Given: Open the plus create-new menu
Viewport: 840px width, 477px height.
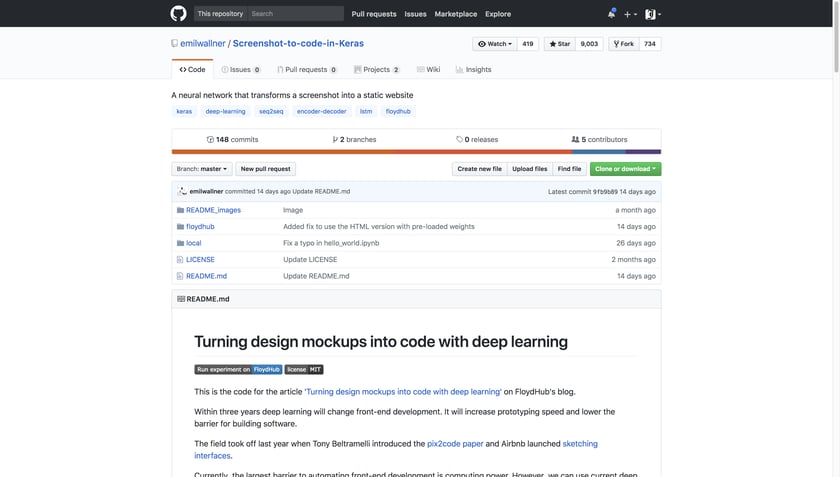Looking at the screenshot, I should [630, 14].
